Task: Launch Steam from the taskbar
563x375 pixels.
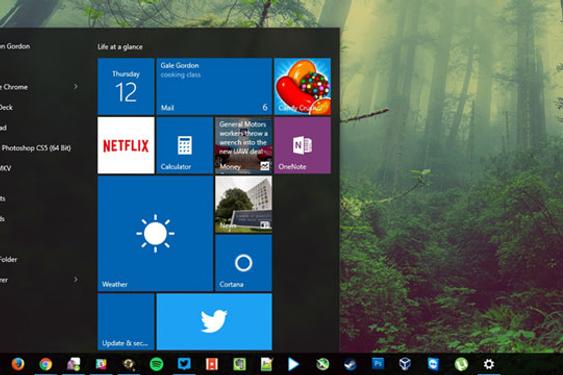Action: (x=350, y=365)
